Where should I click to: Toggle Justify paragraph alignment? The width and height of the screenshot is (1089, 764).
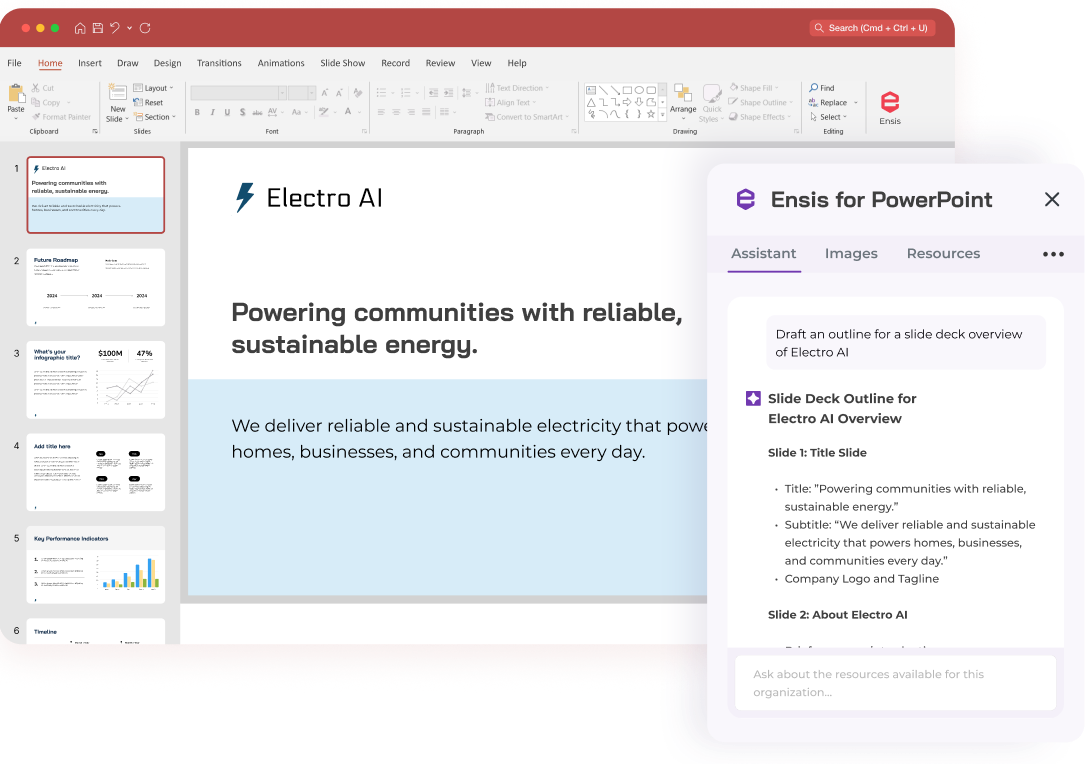[426, 112]
